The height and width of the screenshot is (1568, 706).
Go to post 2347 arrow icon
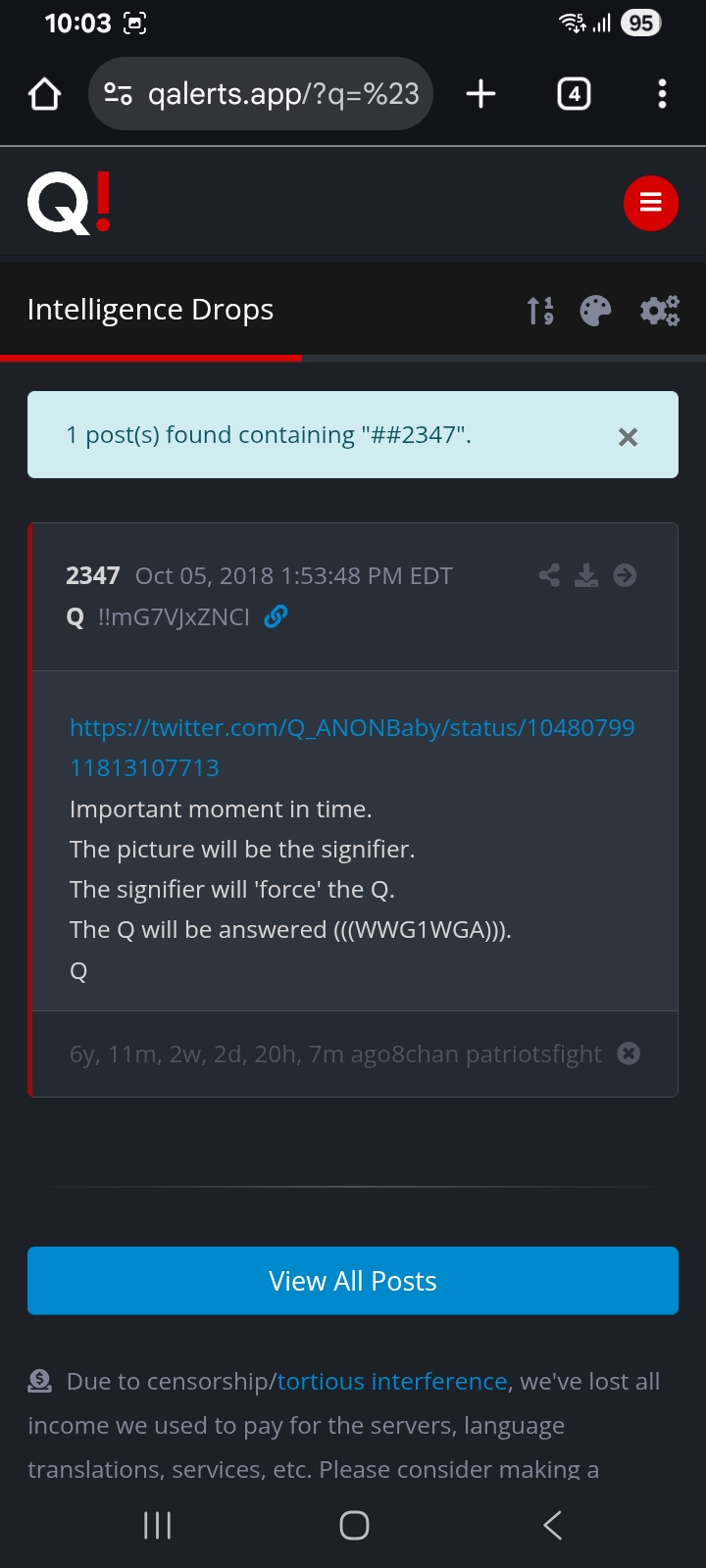coord(625,575)
